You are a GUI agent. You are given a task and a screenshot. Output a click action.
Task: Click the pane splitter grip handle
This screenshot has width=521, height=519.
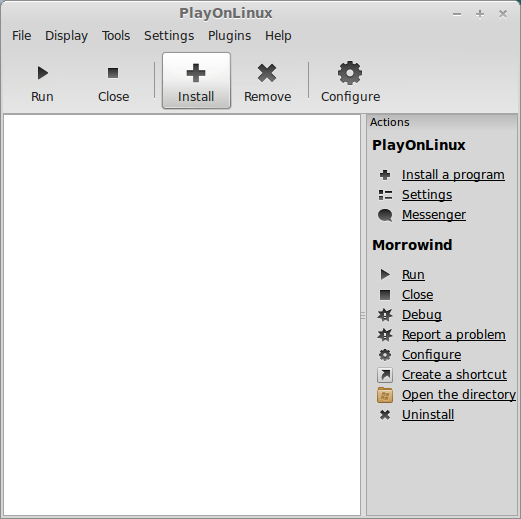coord(363,315)
